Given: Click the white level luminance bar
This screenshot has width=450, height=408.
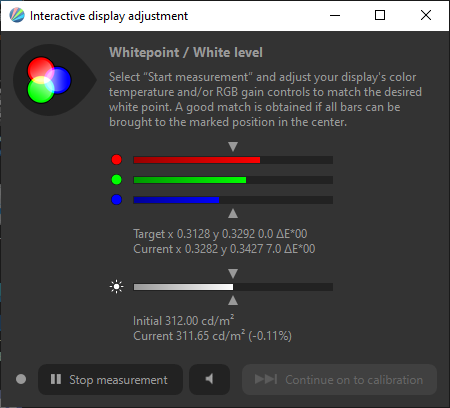Looking at the screenshot, I should (233, 287).
